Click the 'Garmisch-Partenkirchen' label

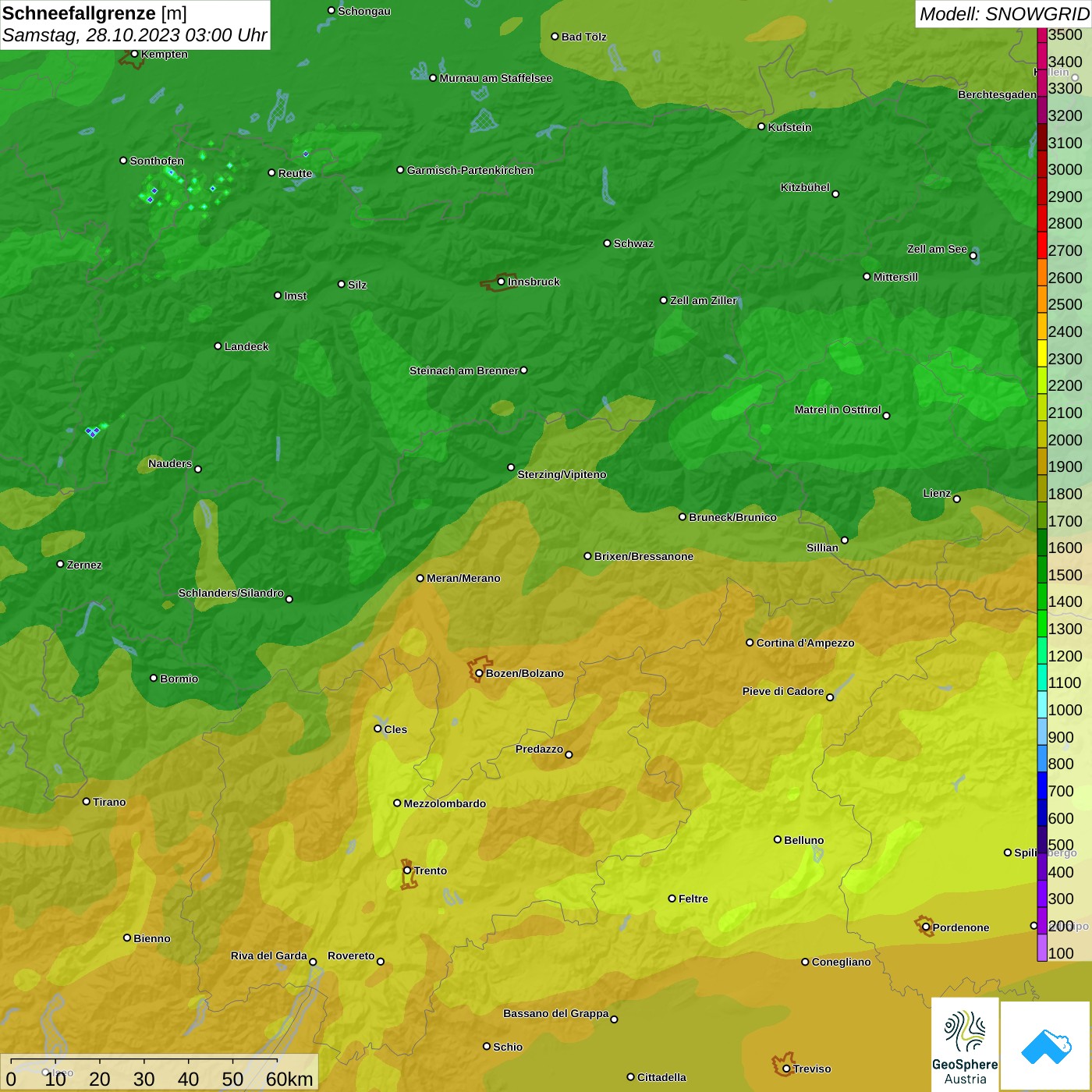[x=470, y=170]
